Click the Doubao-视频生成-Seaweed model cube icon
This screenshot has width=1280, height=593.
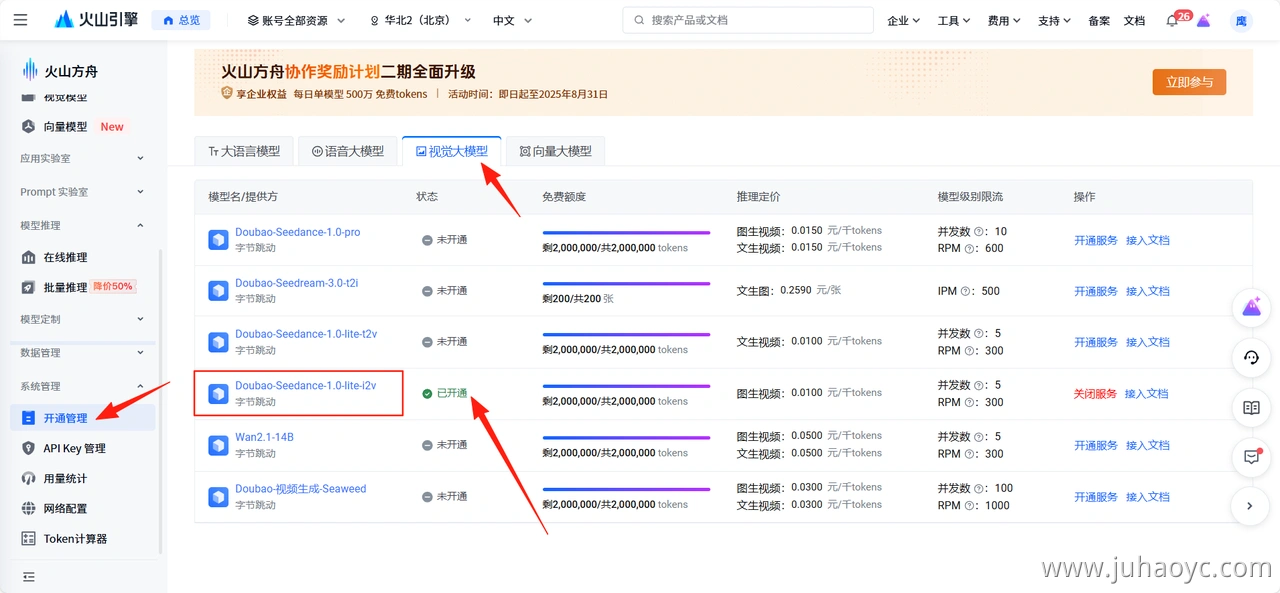coord(218,497)
